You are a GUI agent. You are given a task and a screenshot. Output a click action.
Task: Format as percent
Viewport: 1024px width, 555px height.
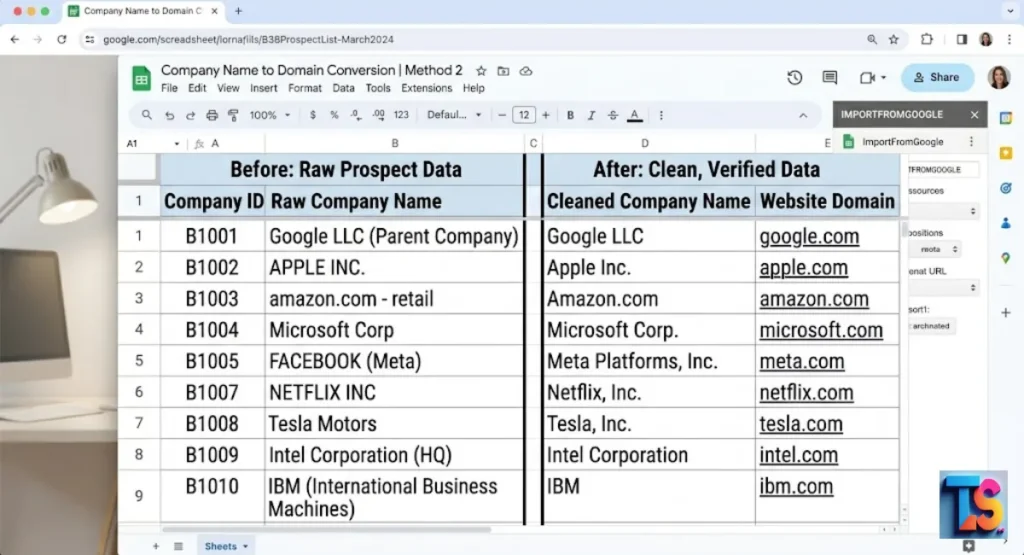click(334, 115)
